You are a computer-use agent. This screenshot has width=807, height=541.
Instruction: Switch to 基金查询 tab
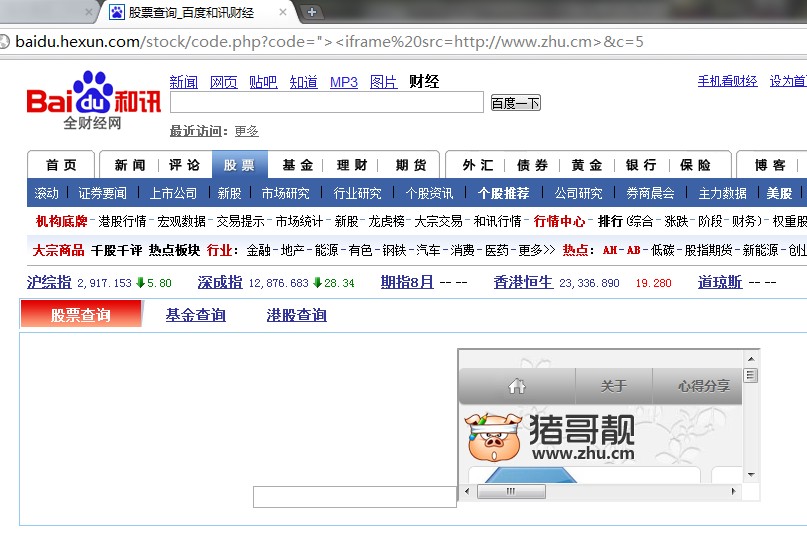pyautogui.click(x=196, y=315)
